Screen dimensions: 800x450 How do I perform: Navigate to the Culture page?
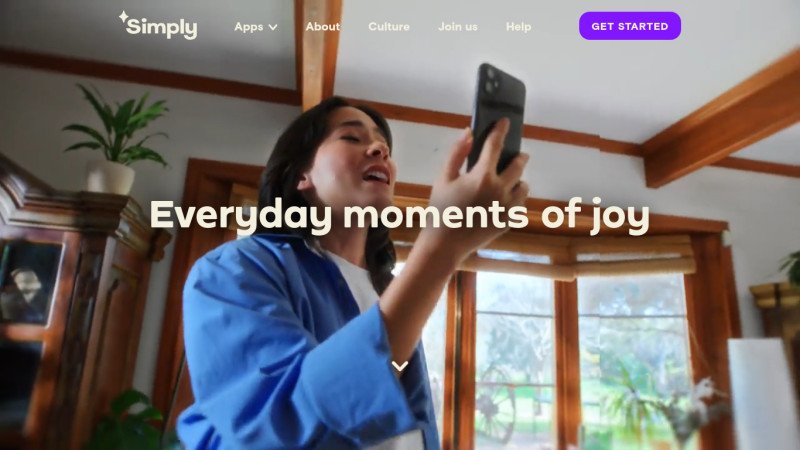pos(389,27)
